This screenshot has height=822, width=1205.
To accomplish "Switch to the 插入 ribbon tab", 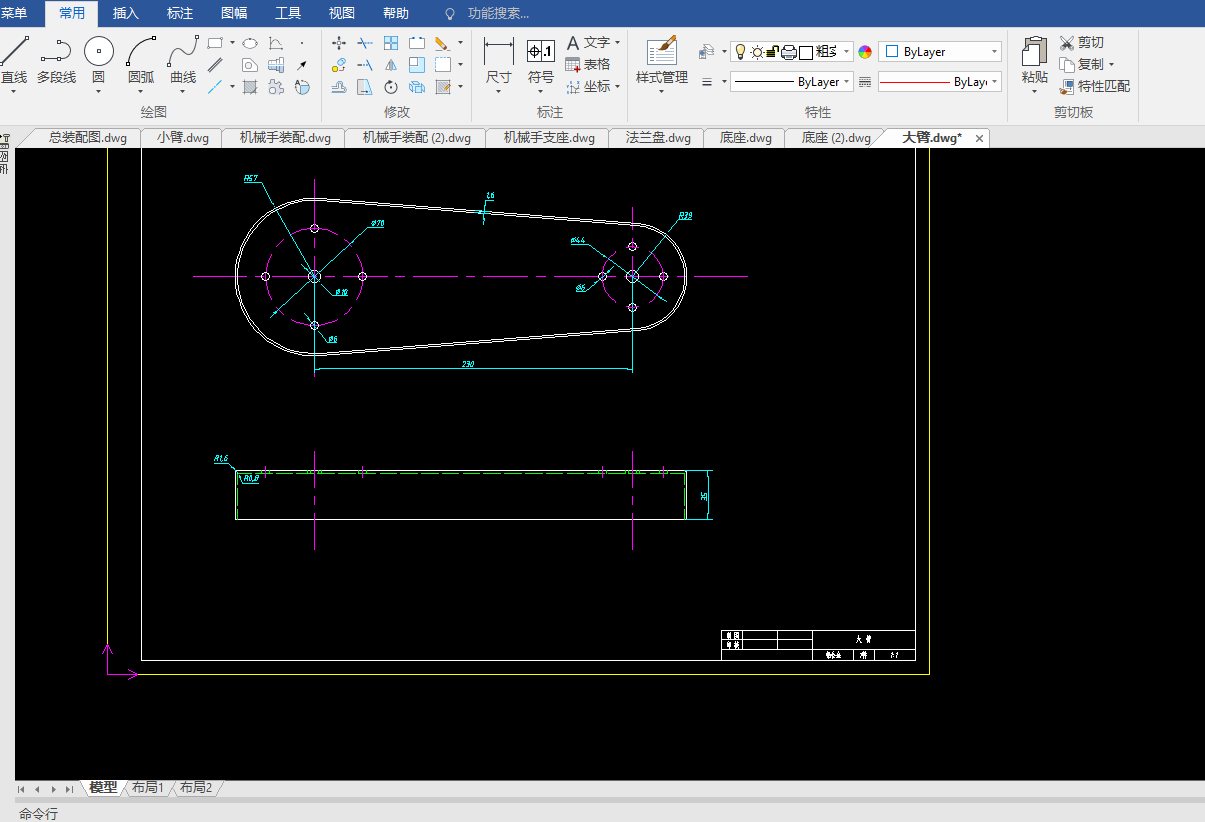I will (126, 13).
